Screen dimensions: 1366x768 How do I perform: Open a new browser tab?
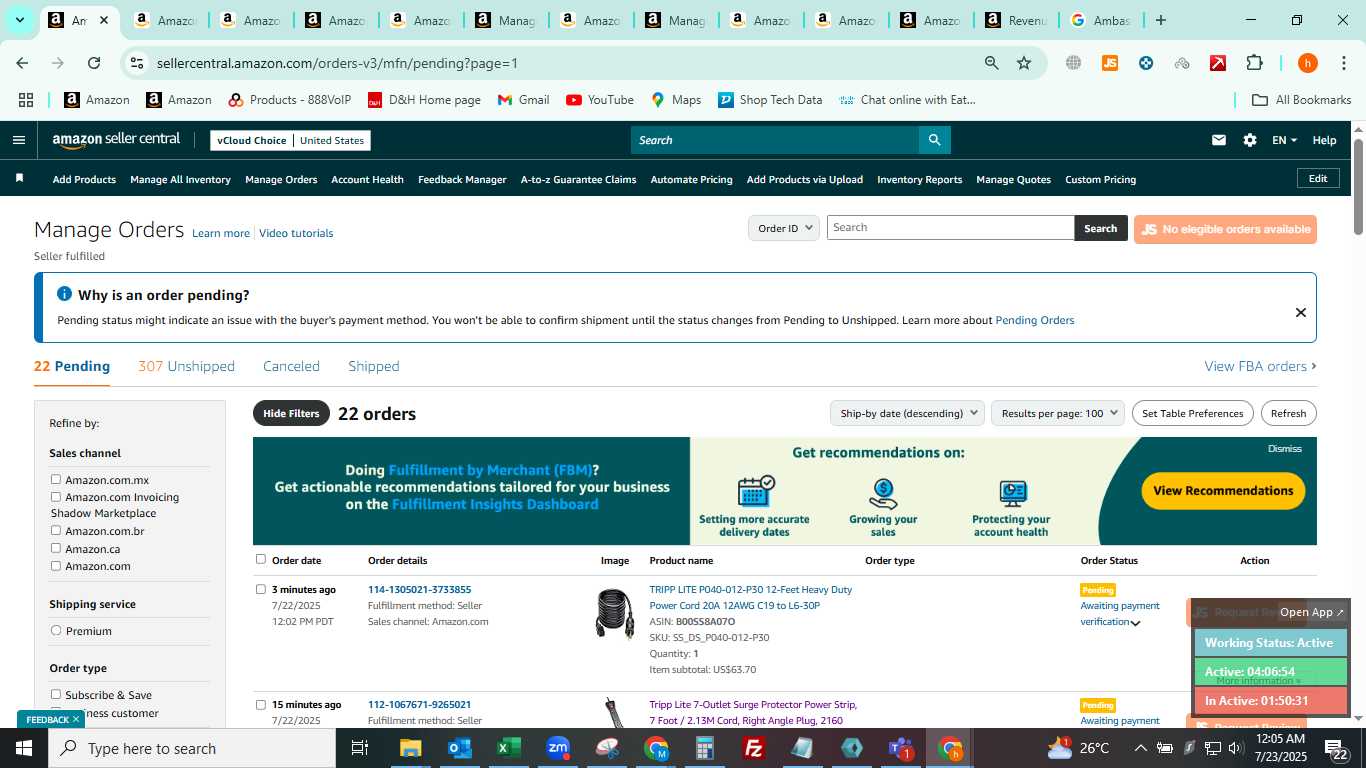[1160, 20]
